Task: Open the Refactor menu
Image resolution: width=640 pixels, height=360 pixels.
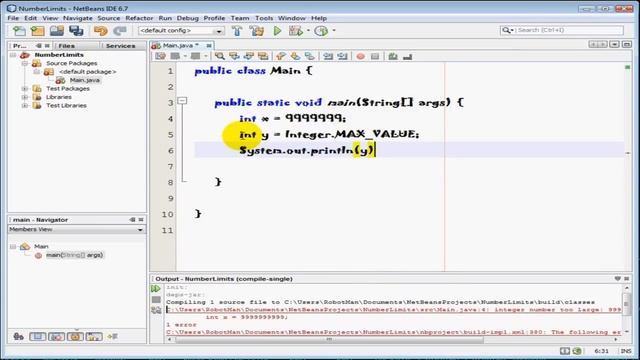Action: [139, 18]
